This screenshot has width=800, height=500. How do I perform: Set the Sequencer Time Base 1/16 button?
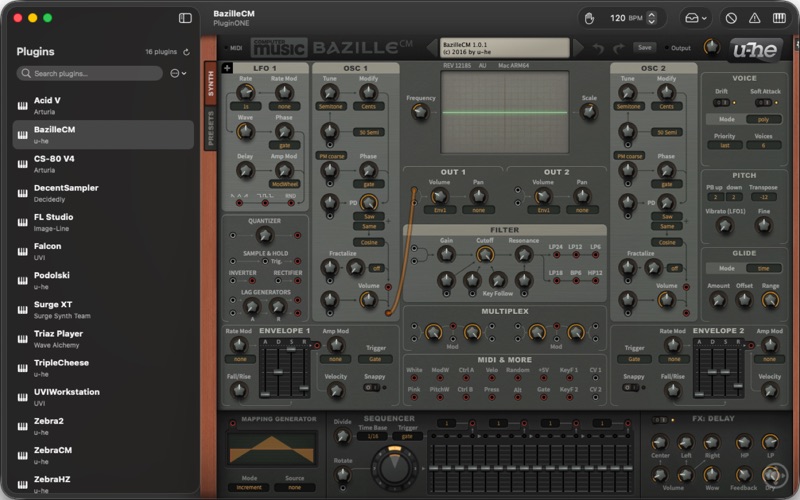373,437
